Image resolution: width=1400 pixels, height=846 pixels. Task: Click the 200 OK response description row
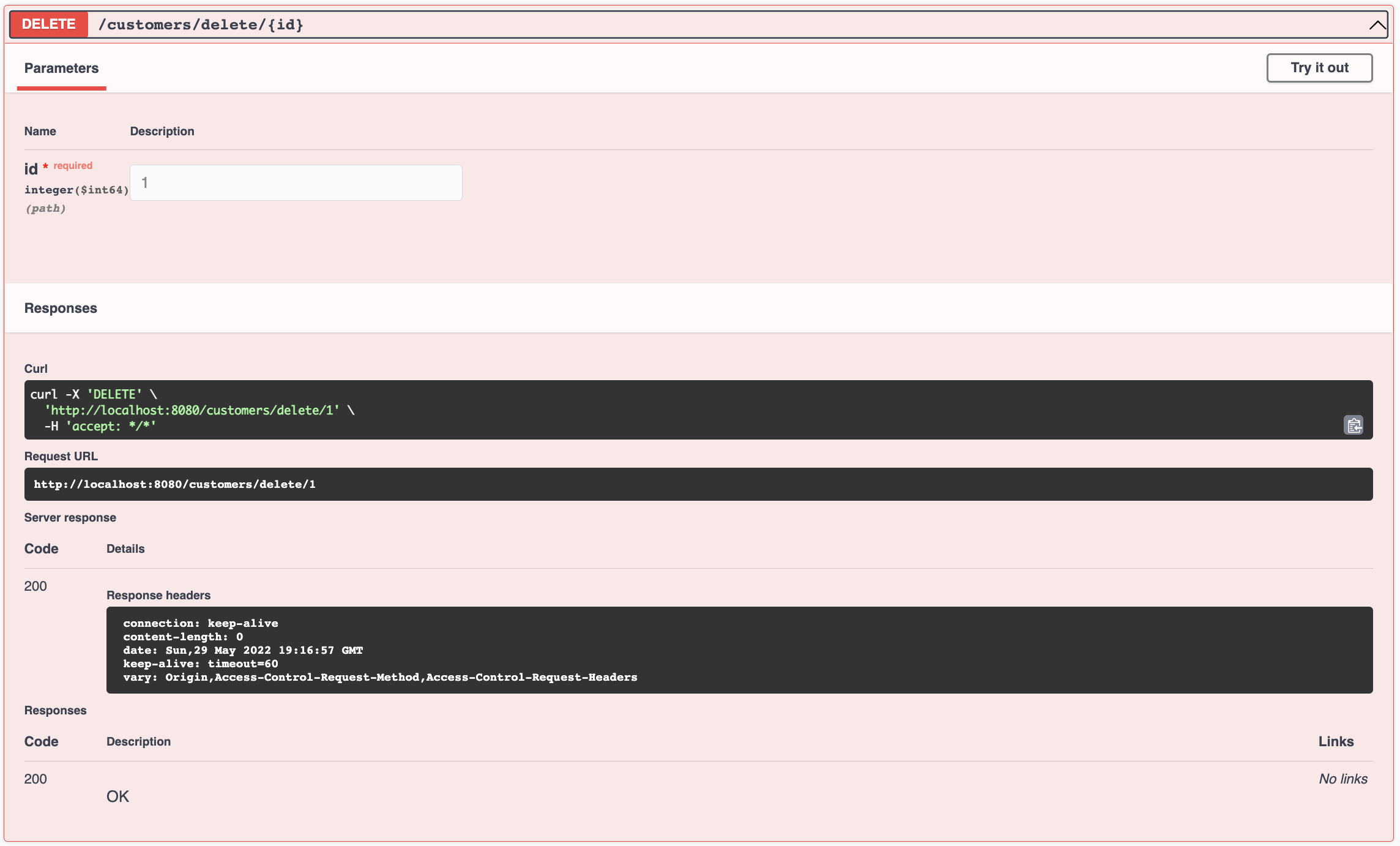(117, 796)
